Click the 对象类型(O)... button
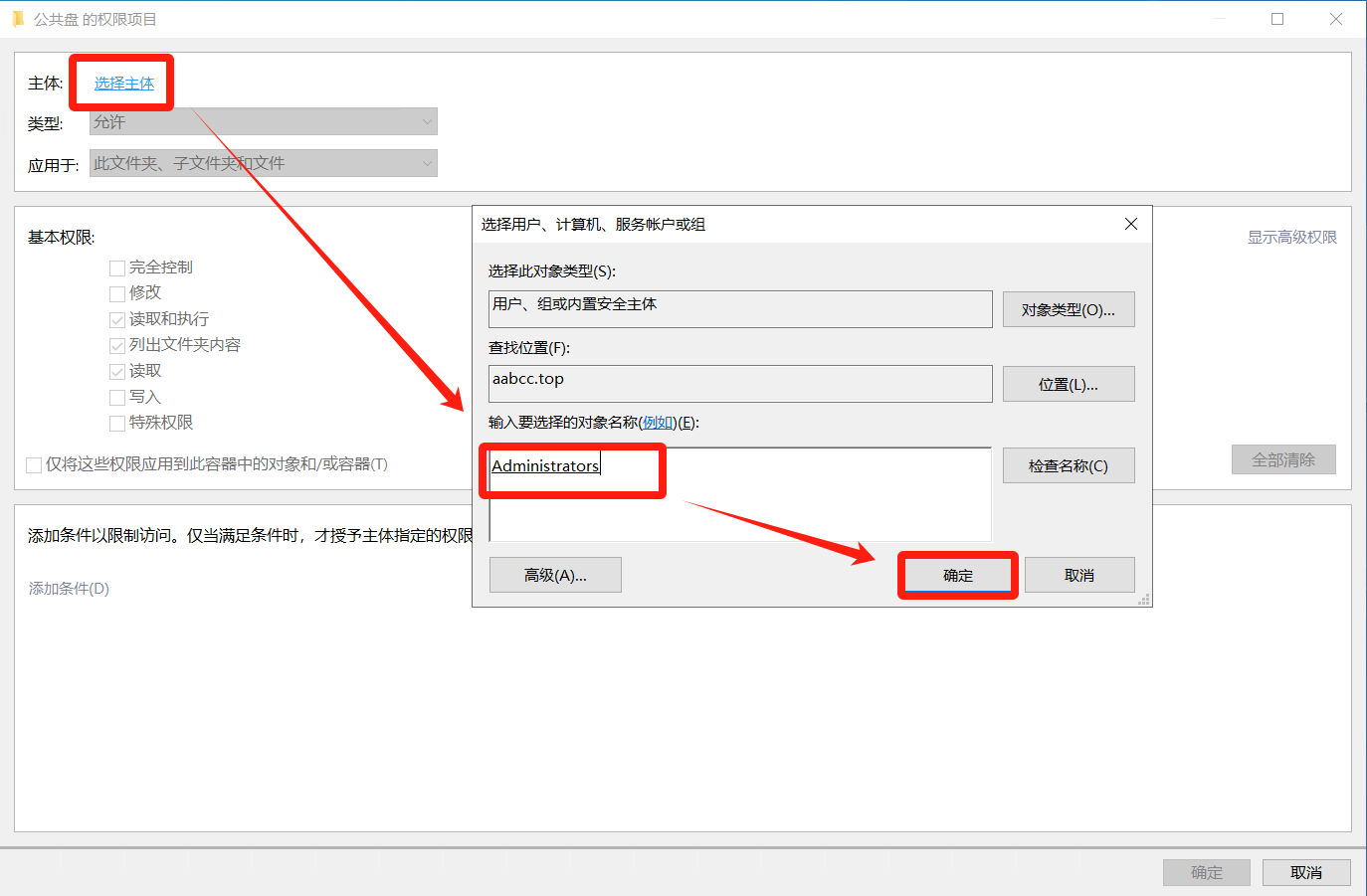Image resolution: width=1367 pixels, height=896 pixels. 1068,309
